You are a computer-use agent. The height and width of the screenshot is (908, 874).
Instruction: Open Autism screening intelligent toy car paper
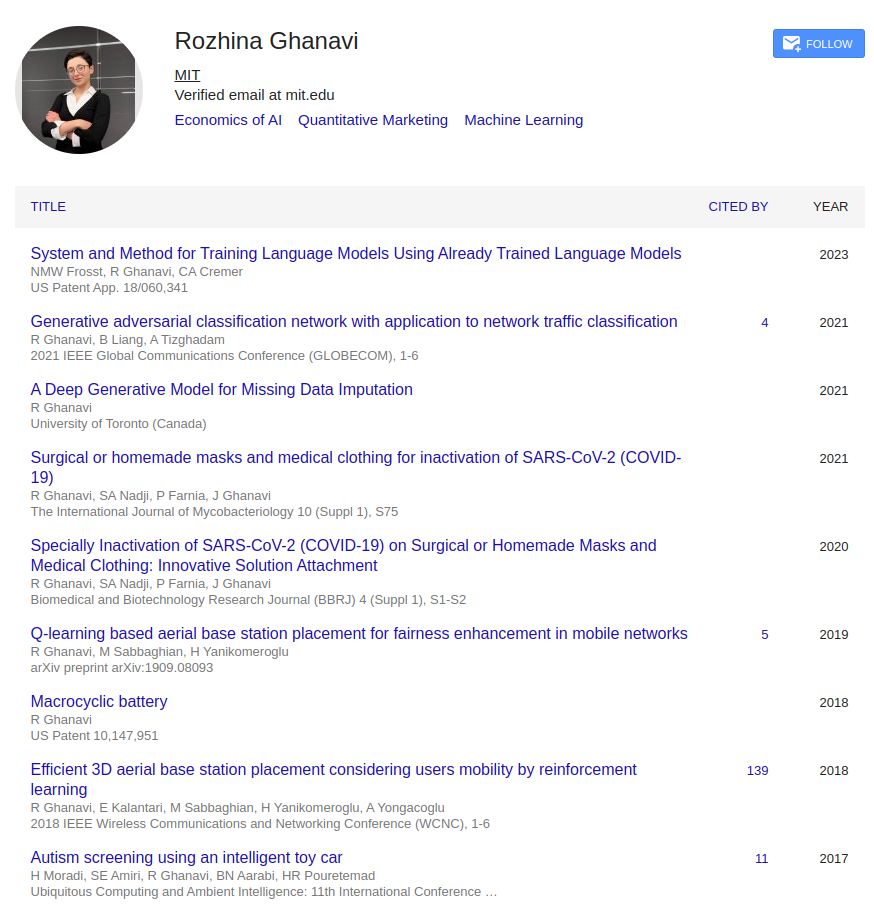pyautogui.click(x=186, y=858)
